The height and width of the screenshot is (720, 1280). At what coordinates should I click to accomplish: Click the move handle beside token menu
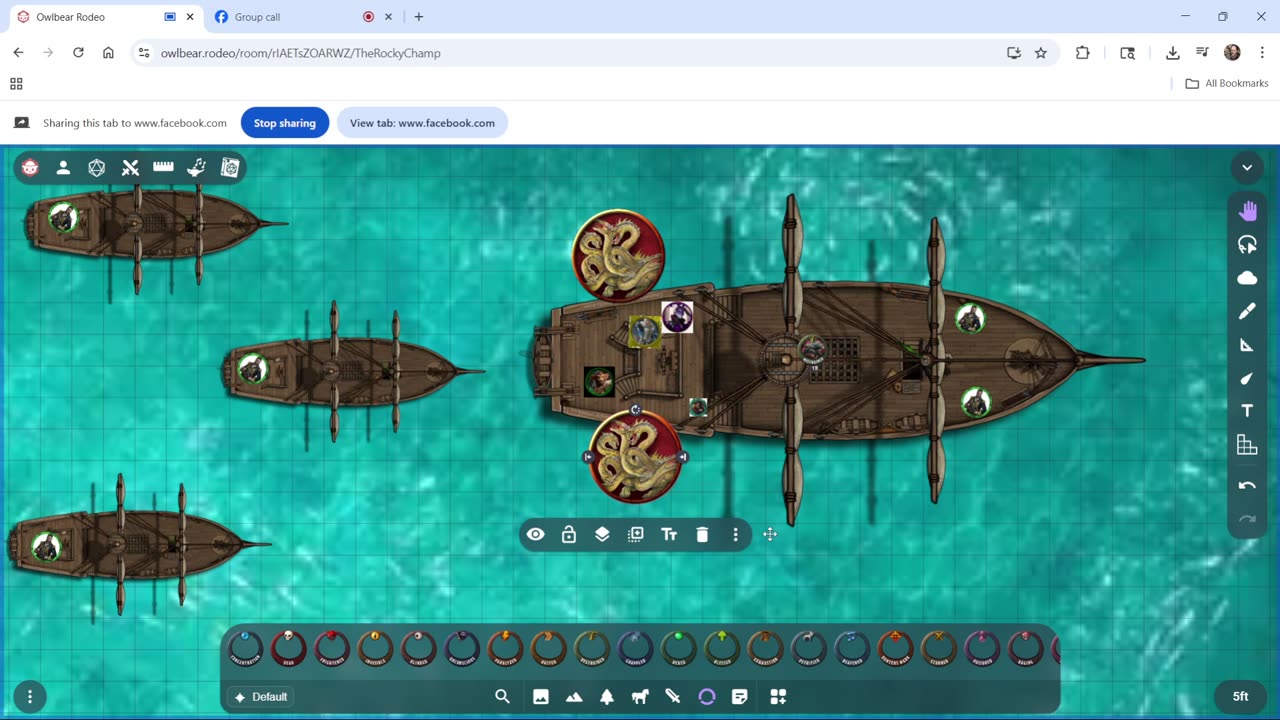coord(770,534)
